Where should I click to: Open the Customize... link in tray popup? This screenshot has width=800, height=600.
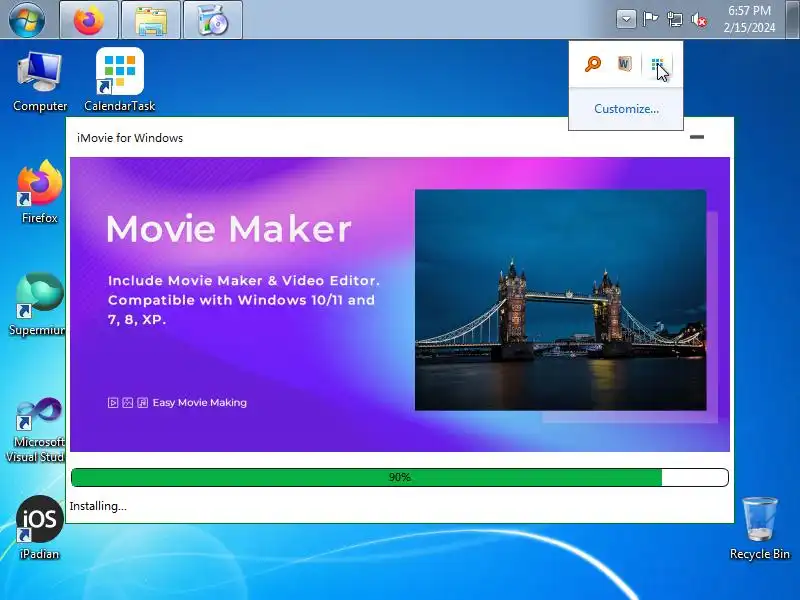click(626, 109)
